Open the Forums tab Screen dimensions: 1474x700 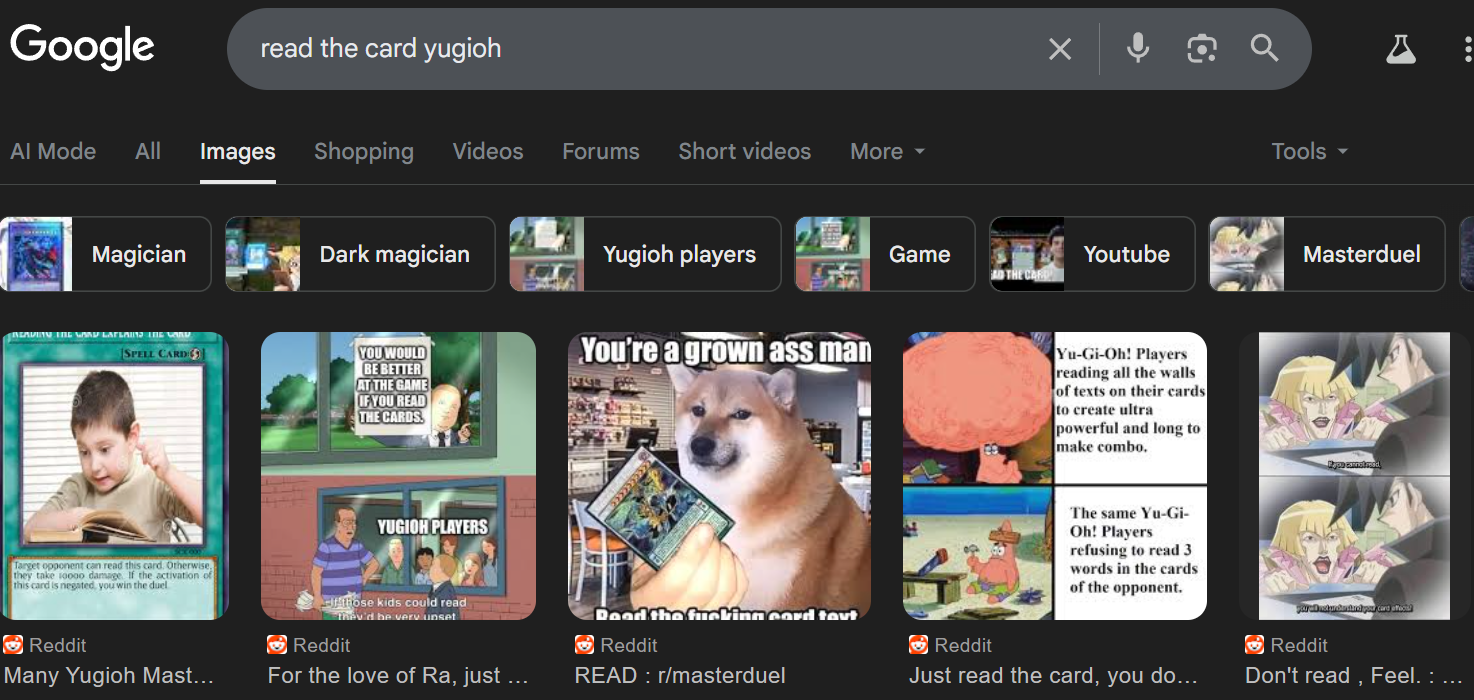(x=601, y=152)
